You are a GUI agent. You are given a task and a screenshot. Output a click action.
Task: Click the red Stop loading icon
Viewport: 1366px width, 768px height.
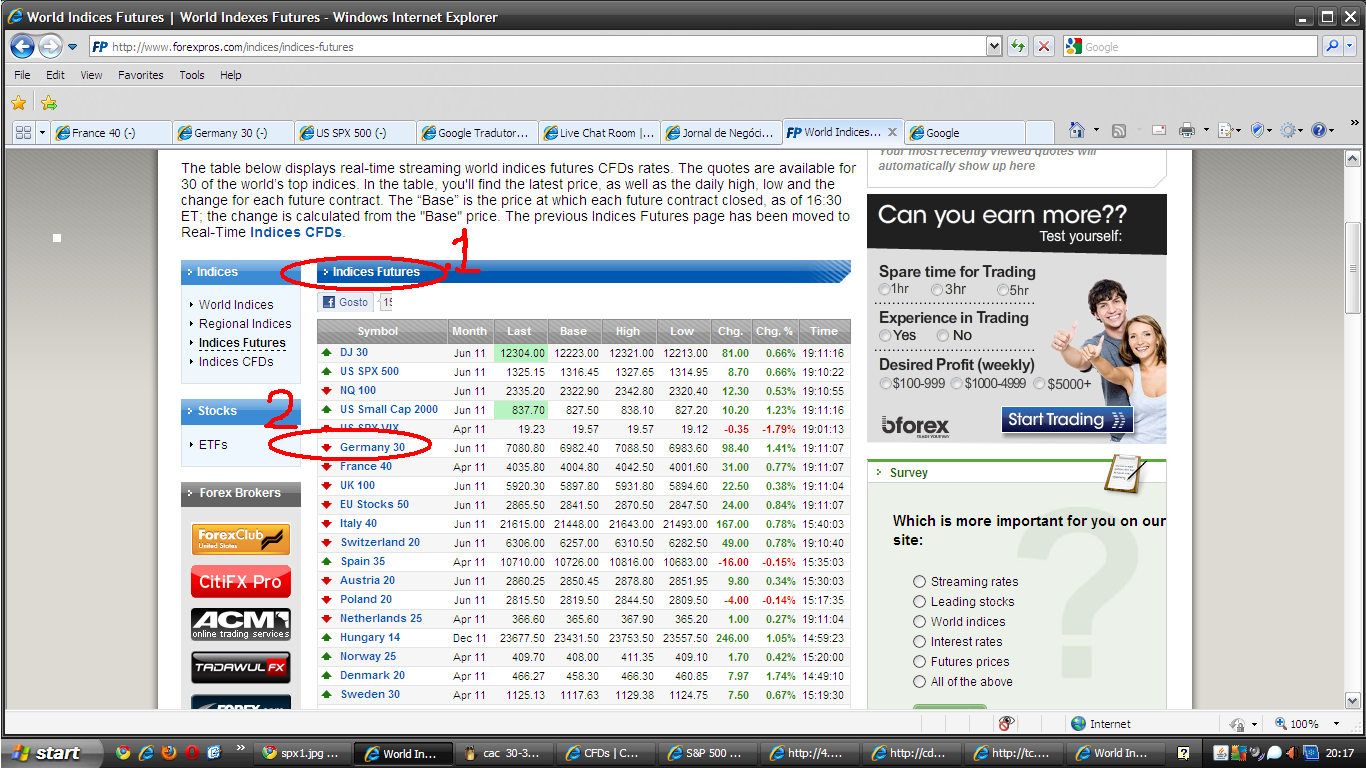click(1044, 46)
